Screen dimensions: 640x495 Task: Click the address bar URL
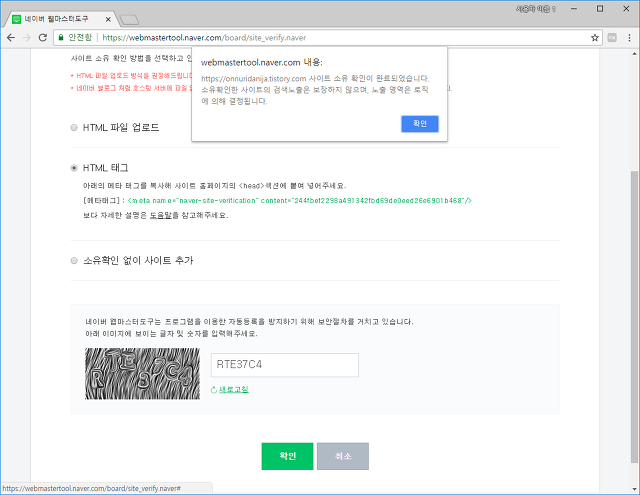coord(204,38)
